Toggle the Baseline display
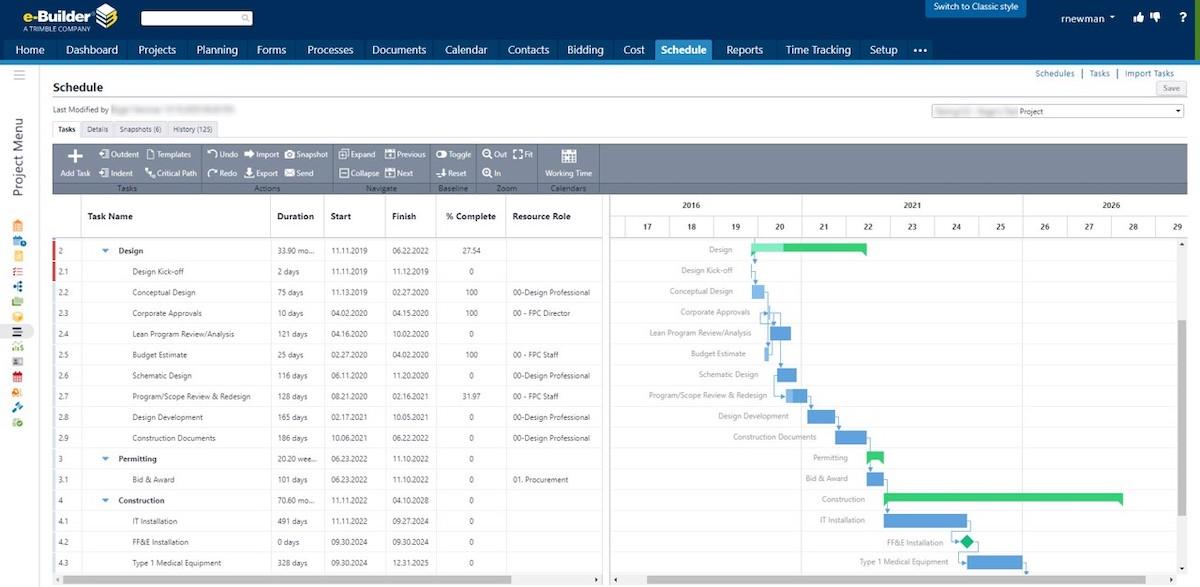This screenshot has height=587, width=1200. pyautogui.click(x=453, y=154)
